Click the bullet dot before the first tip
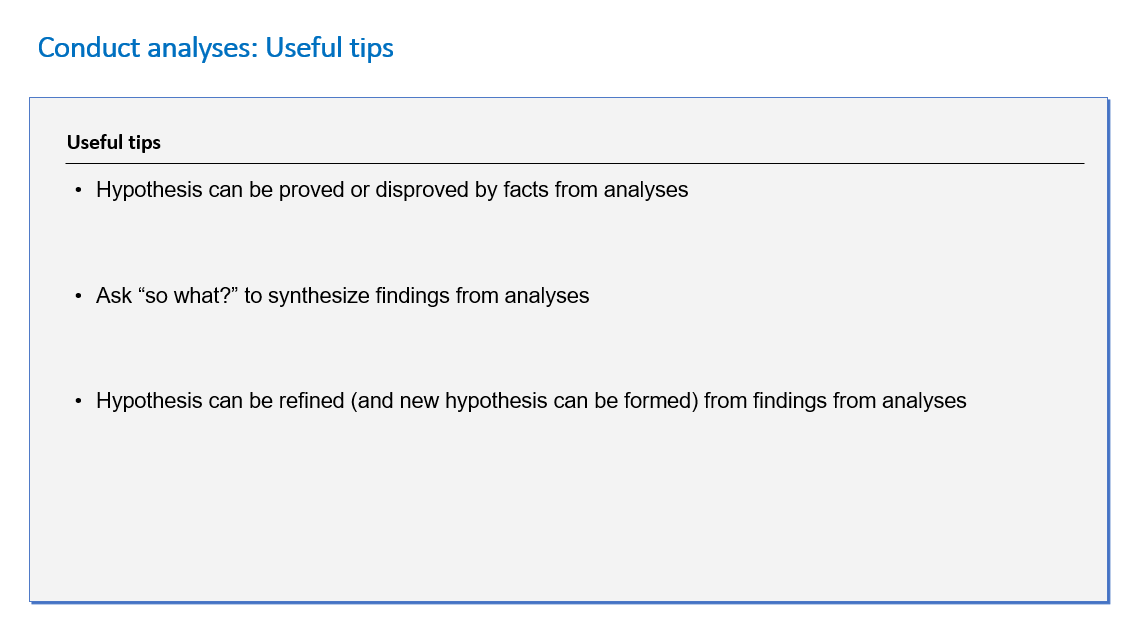The width and height of the screenshot is (1135, 632). [78, 190]
